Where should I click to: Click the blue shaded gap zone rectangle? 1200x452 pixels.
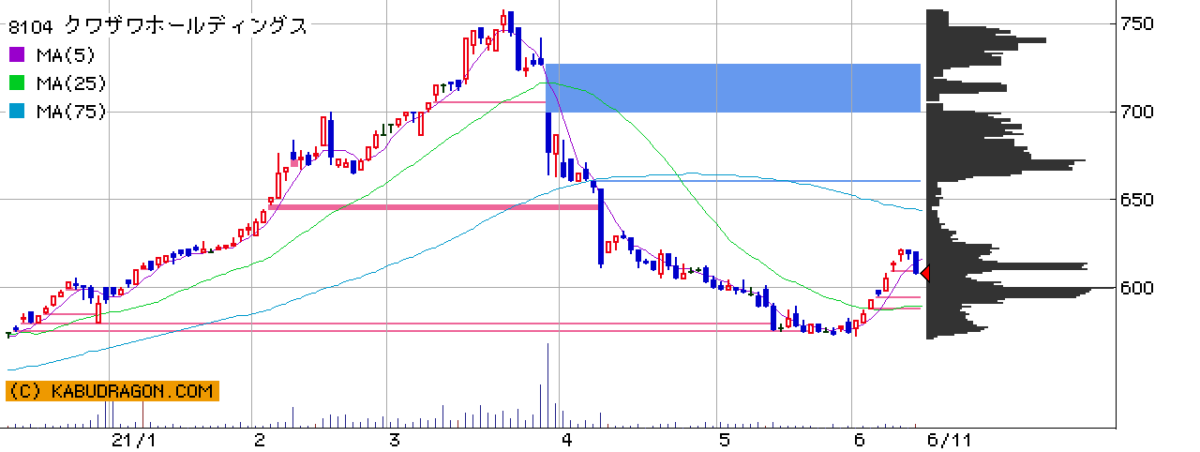point(732,88)
